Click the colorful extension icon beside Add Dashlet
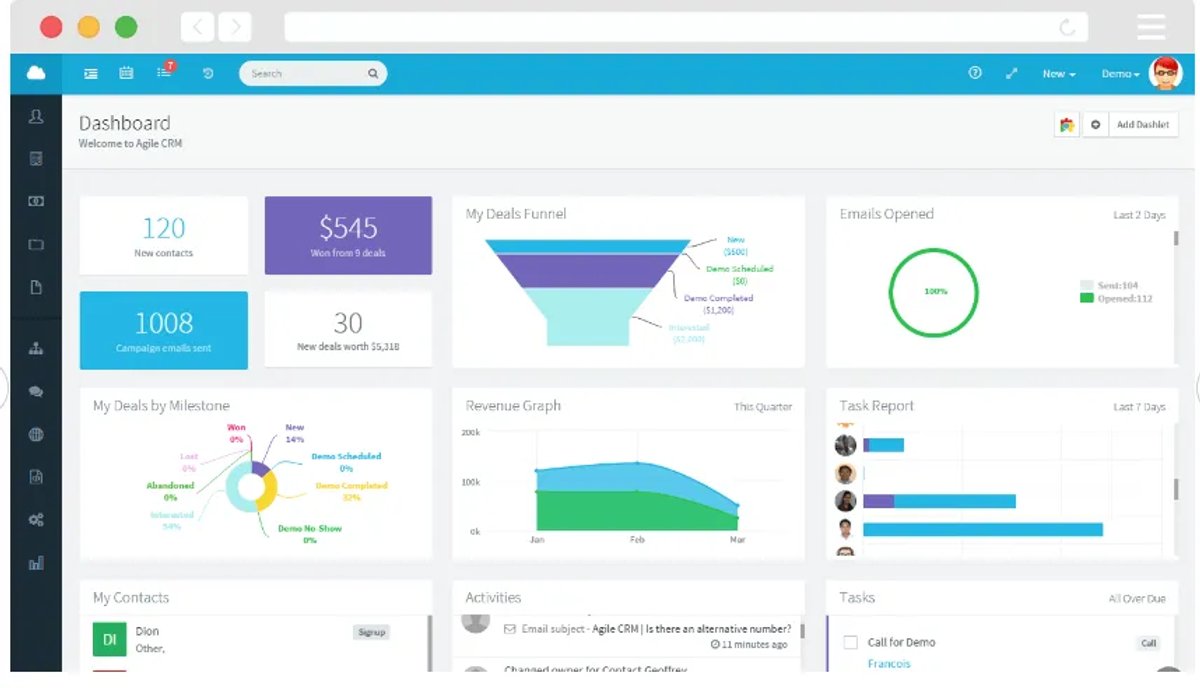 tap(1067, 124)
